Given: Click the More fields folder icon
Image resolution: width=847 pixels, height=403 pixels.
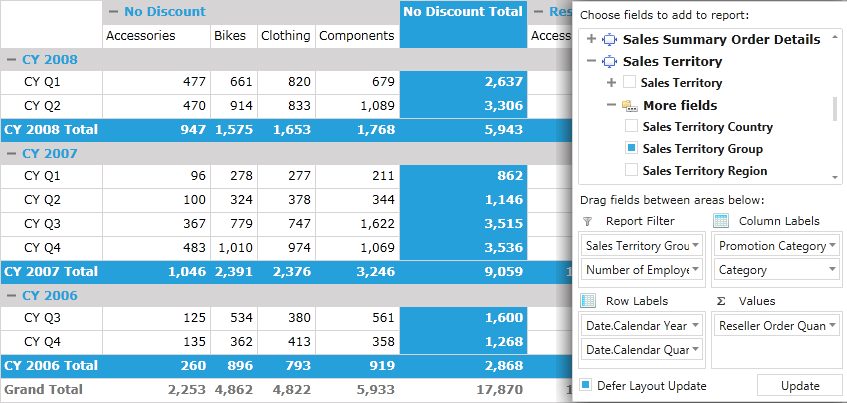Looking at the screenshot, I should pos(629,105).
